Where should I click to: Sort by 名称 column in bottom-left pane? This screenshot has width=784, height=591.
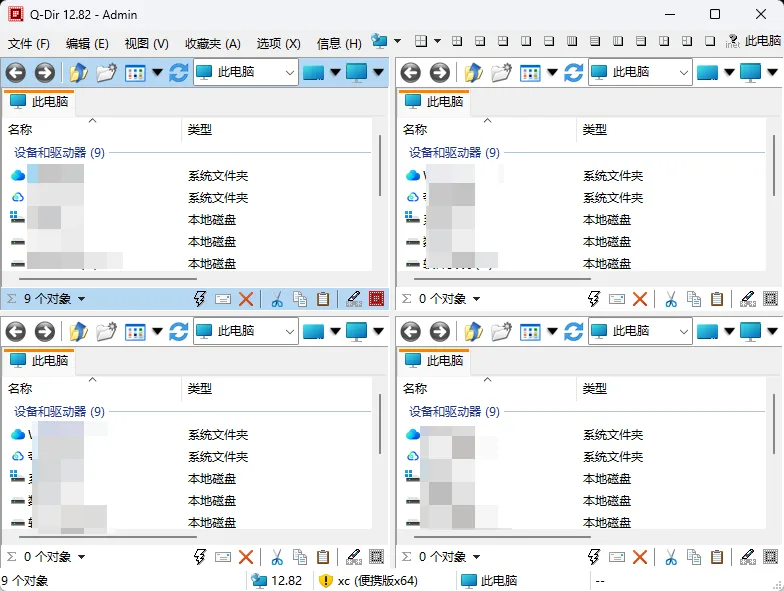(92, 388)
